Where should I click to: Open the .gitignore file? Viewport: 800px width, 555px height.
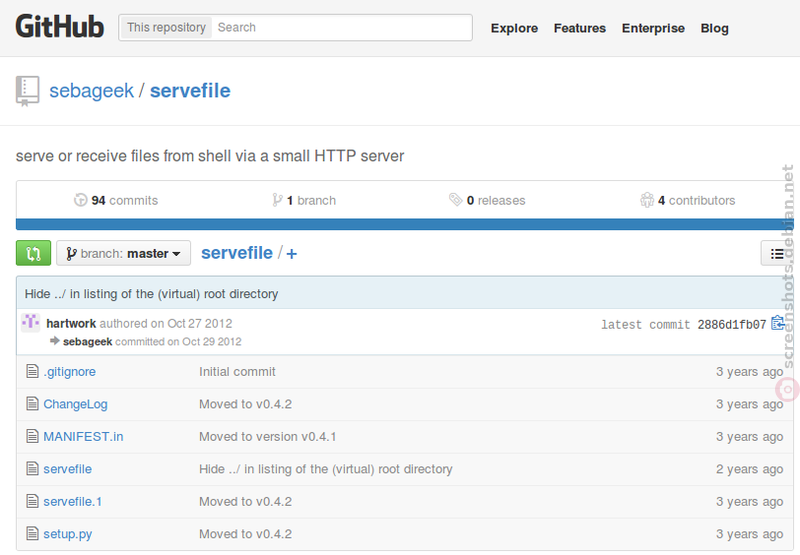coord(69,372)
